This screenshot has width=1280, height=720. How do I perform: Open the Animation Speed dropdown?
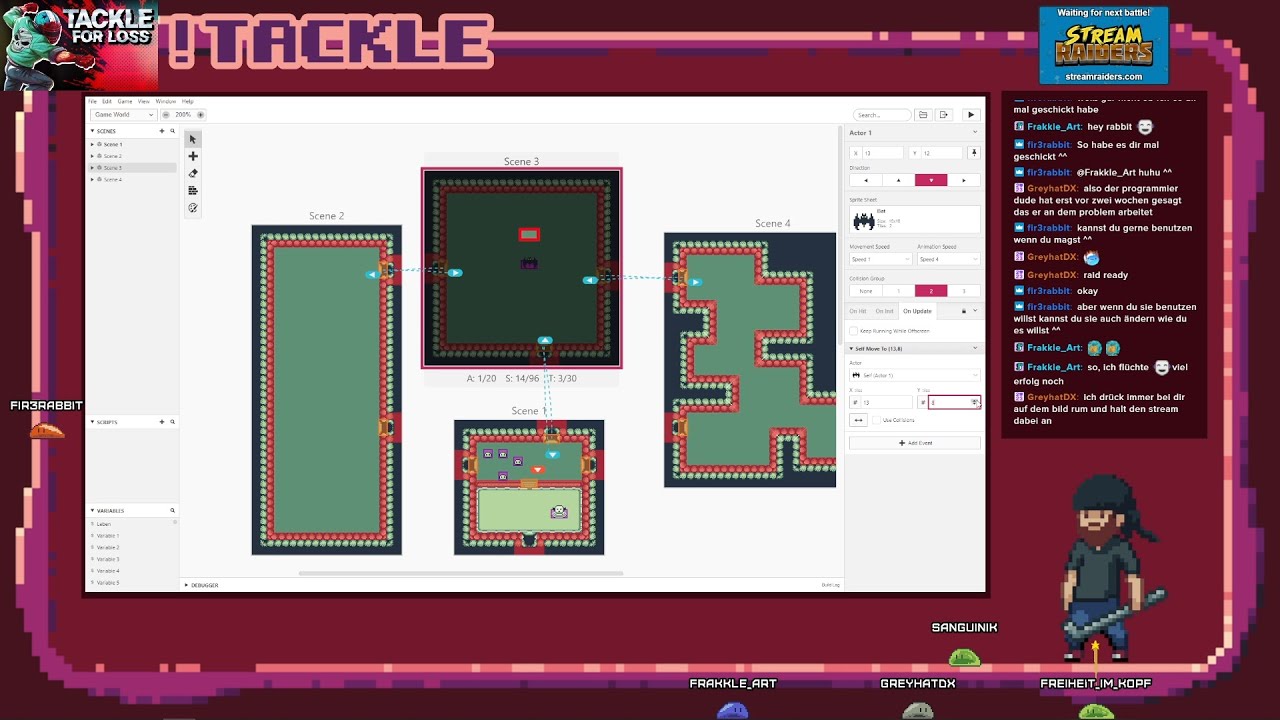(948, 259)
